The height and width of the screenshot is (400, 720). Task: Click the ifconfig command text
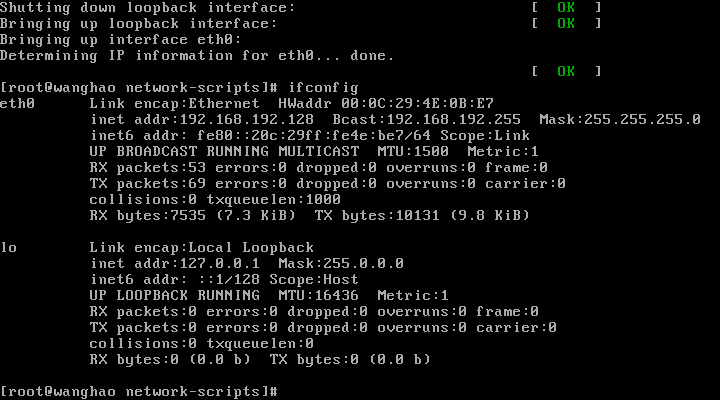click(x=323, y=88)
